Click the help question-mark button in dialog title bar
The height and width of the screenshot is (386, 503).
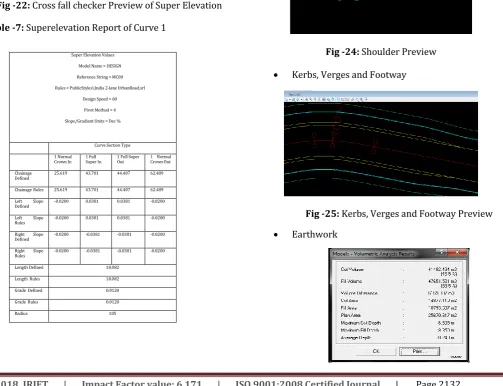coord(442,253)
